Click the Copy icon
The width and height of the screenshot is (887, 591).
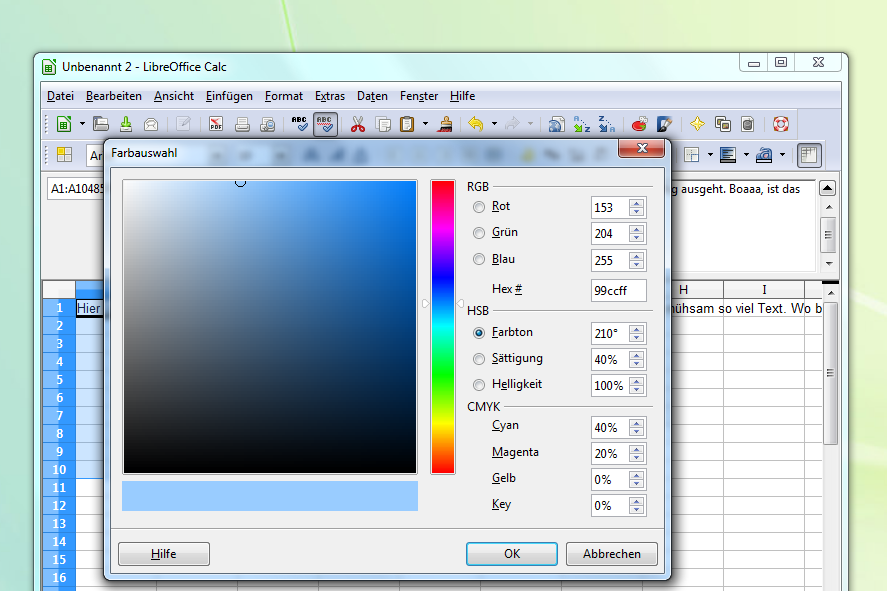[383, 124]
